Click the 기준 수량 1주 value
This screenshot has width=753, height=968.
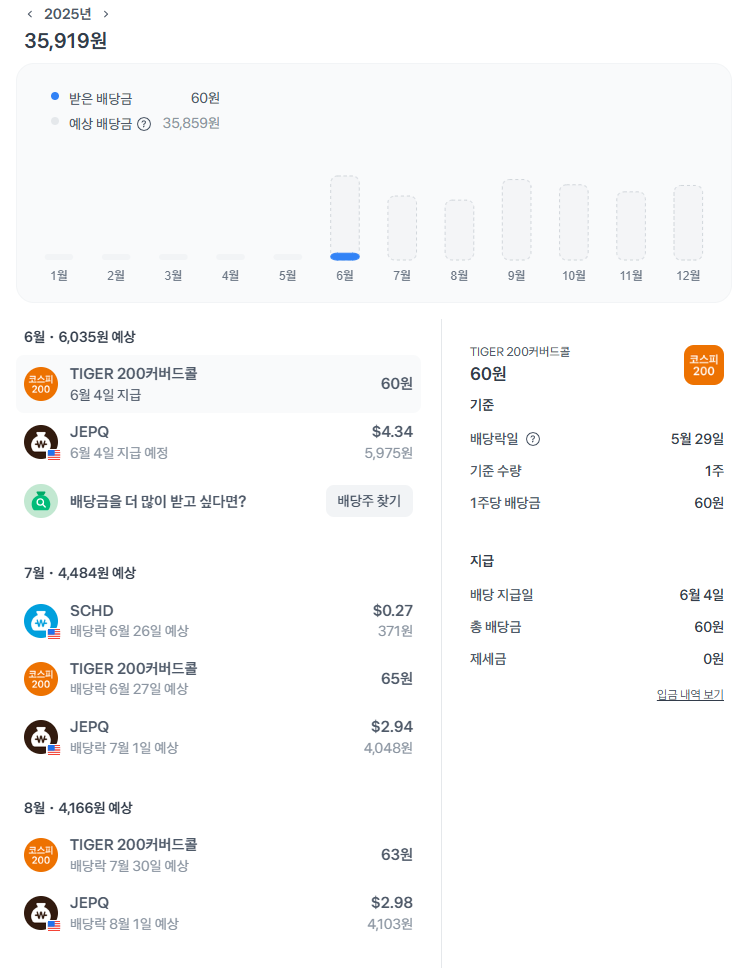714,471
